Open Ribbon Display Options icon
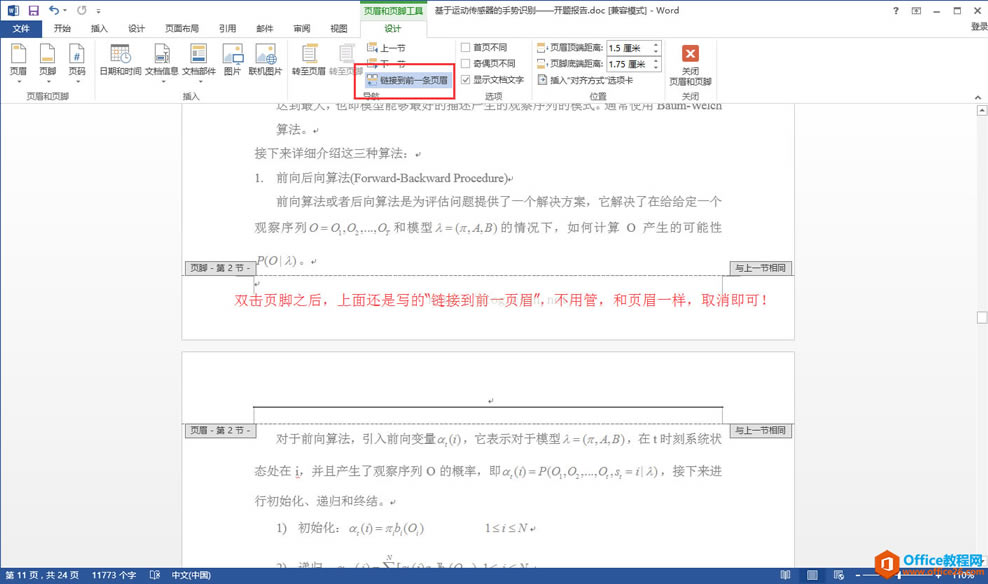Viewport: 988px width, 584px height. click(916, 11)
